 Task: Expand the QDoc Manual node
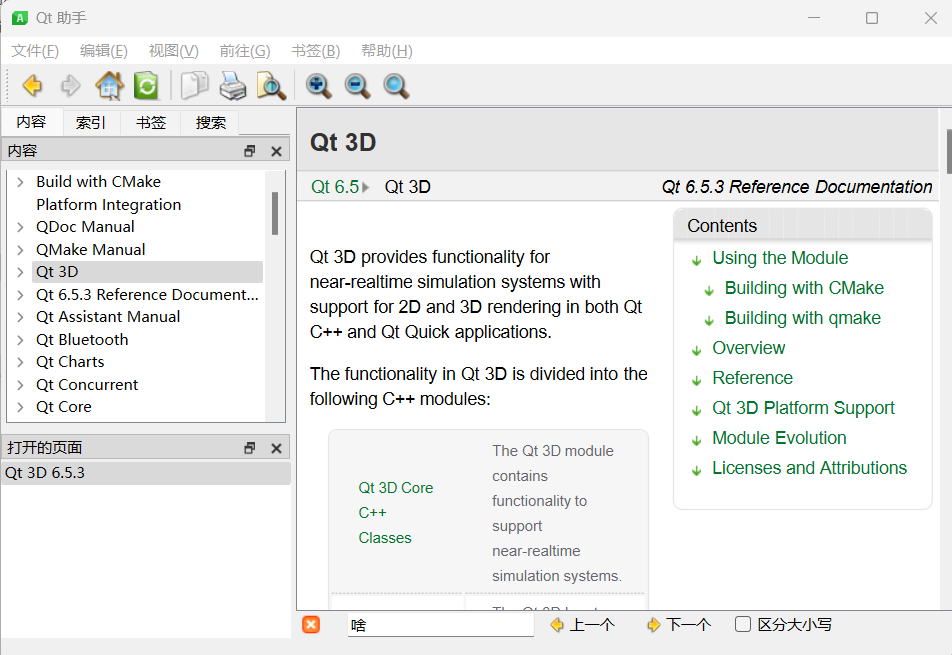pos(21,227)
